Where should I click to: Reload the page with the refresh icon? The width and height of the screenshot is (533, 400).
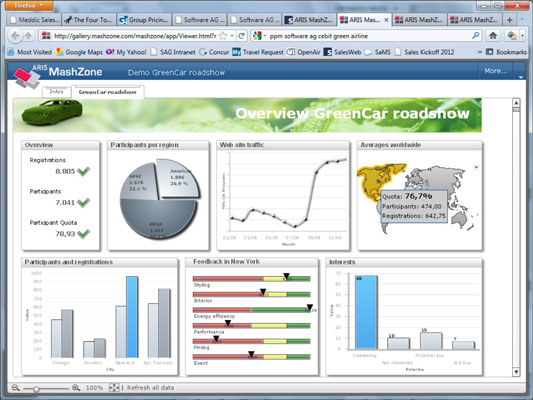point(241,36)
